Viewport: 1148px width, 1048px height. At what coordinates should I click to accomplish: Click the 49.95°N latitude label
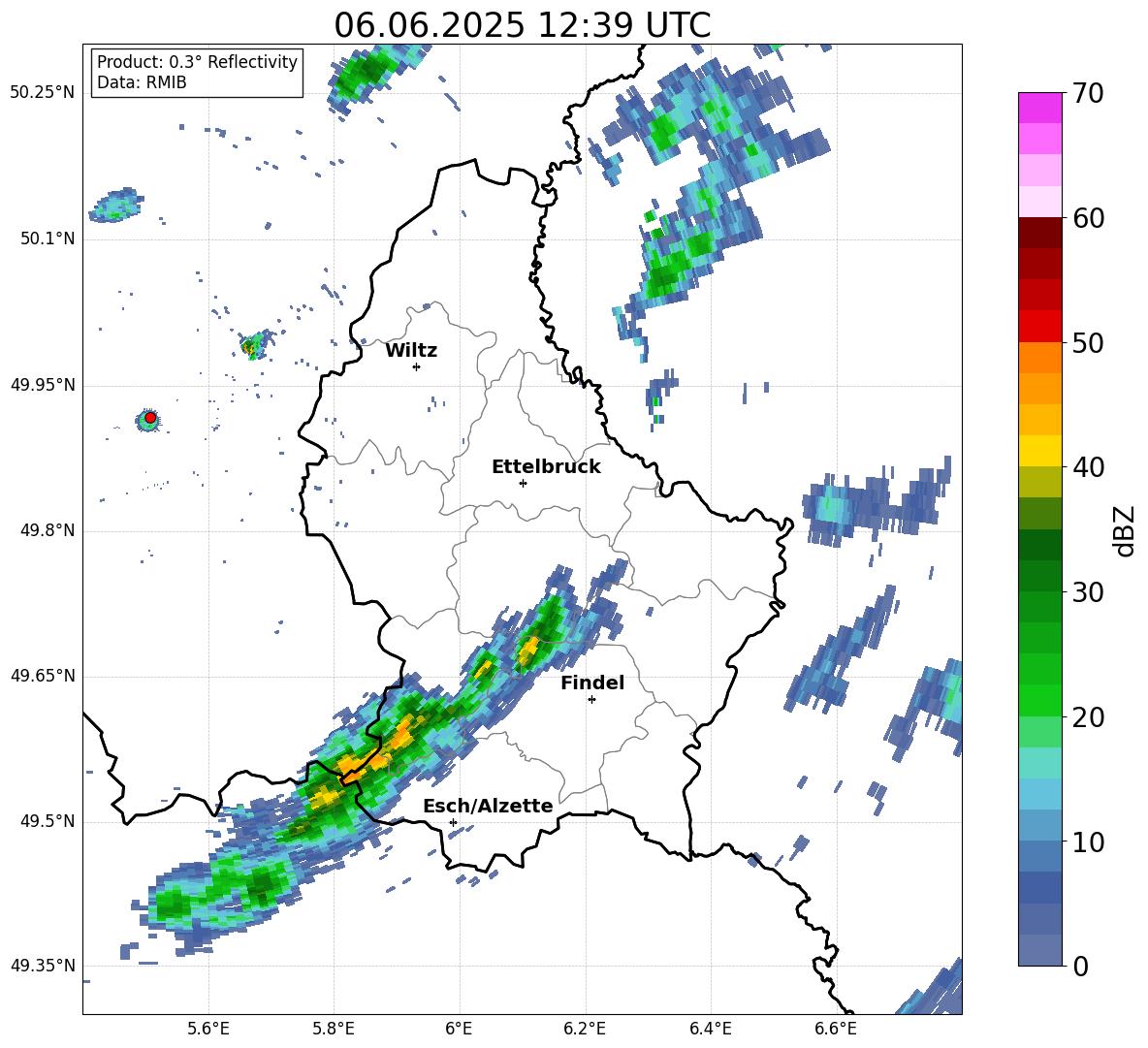[43, 385]
